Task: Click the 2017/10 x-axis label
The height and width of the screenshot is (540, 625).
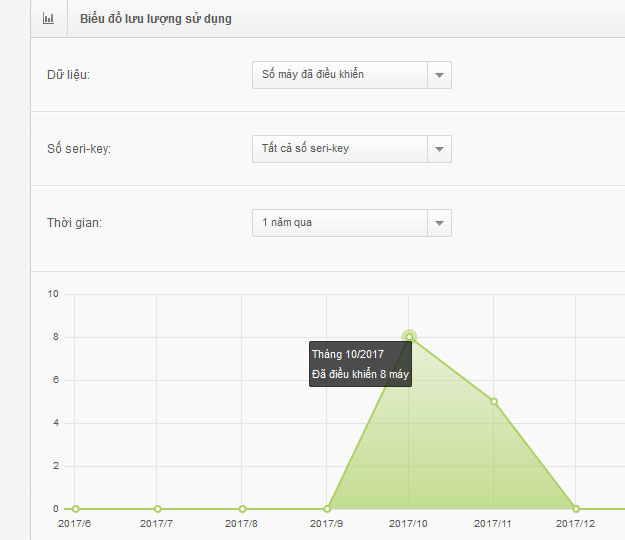Action: [x=408, y=524]
